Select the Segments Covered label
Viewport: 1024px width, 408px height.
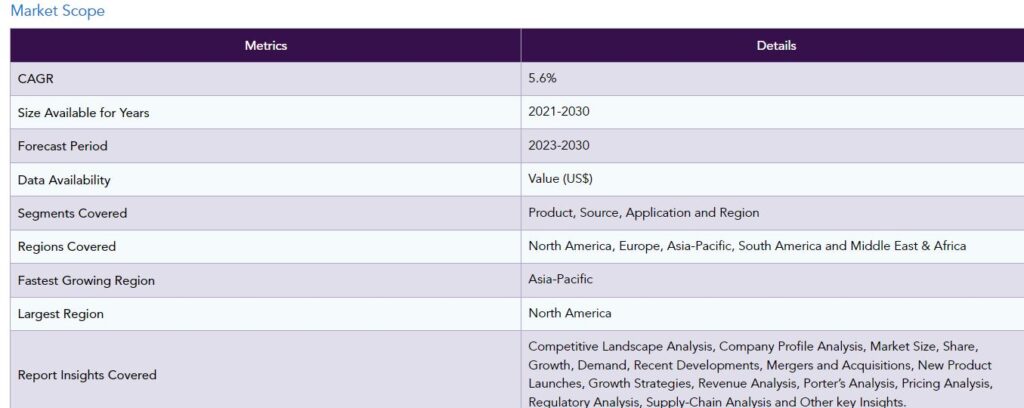tap(72, 213)
